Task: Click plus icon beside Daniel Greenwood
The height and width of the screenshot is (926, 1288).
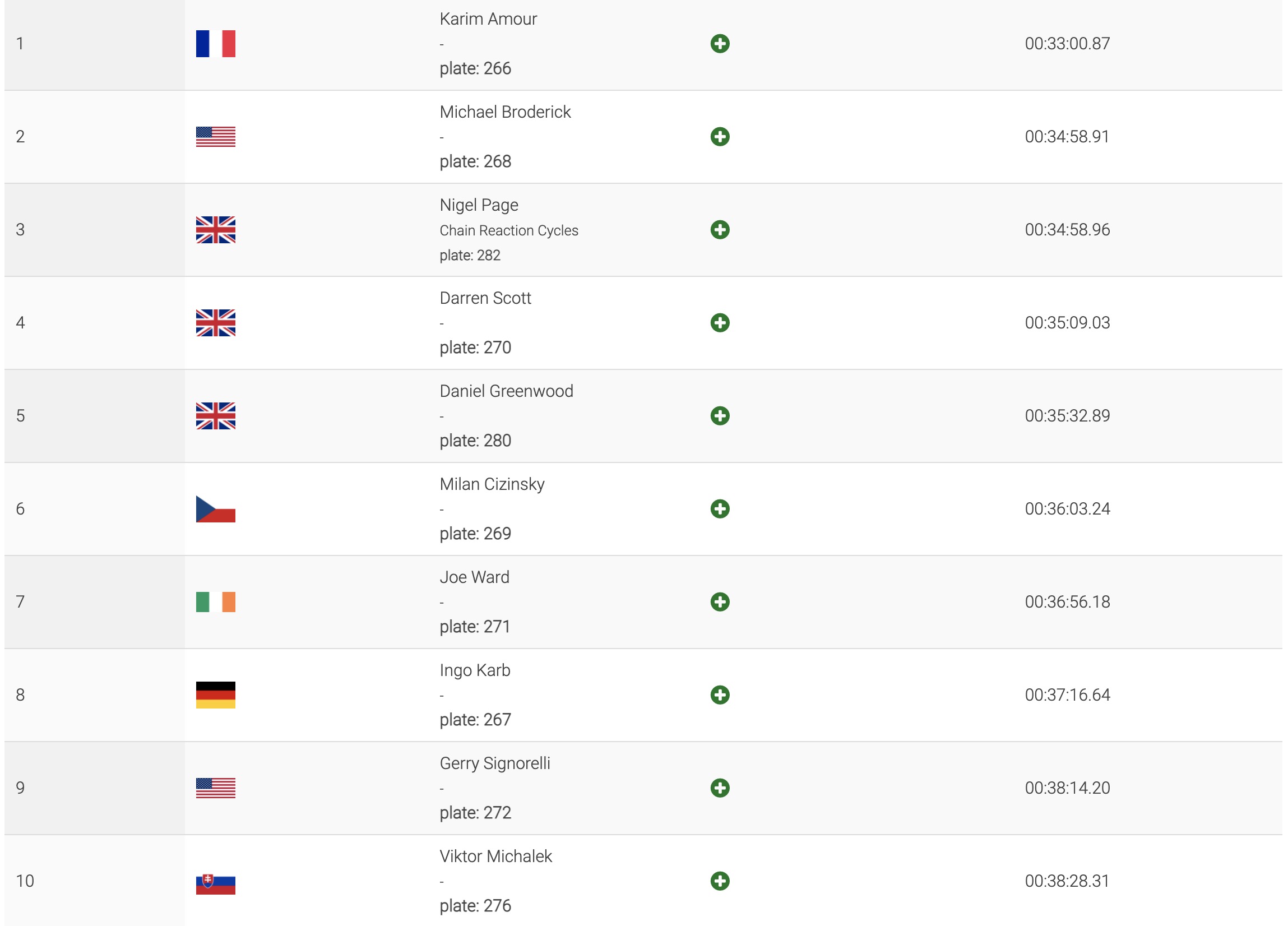Action: coord(720,416)
